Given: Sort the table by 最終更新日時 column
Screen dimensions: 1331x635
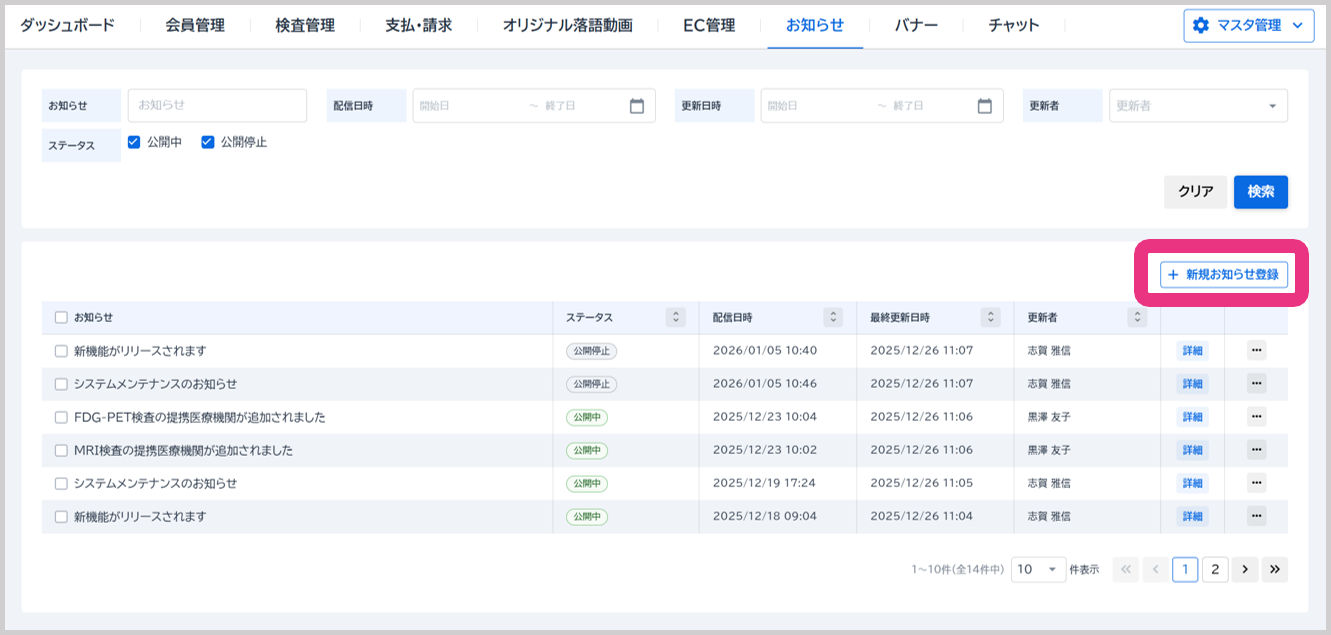Looking at the screenshot, I should coord(991,317).
